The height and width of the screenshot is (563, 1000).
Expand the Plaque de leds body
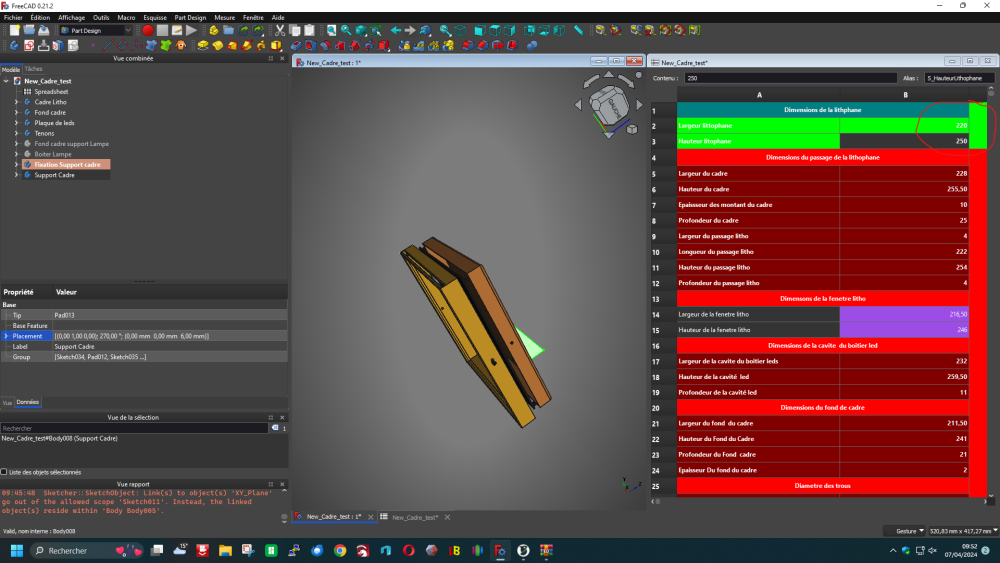[17, 122]
